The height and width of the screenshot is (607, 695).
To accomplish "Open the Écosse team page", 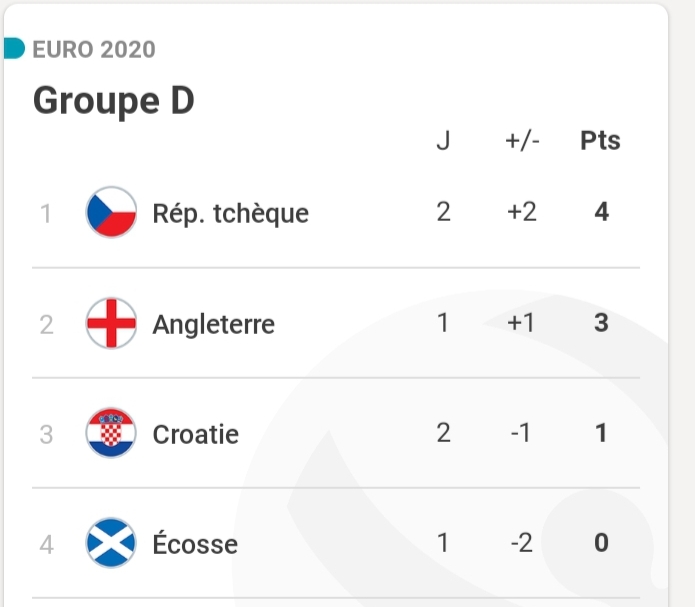I will (195, 544).
